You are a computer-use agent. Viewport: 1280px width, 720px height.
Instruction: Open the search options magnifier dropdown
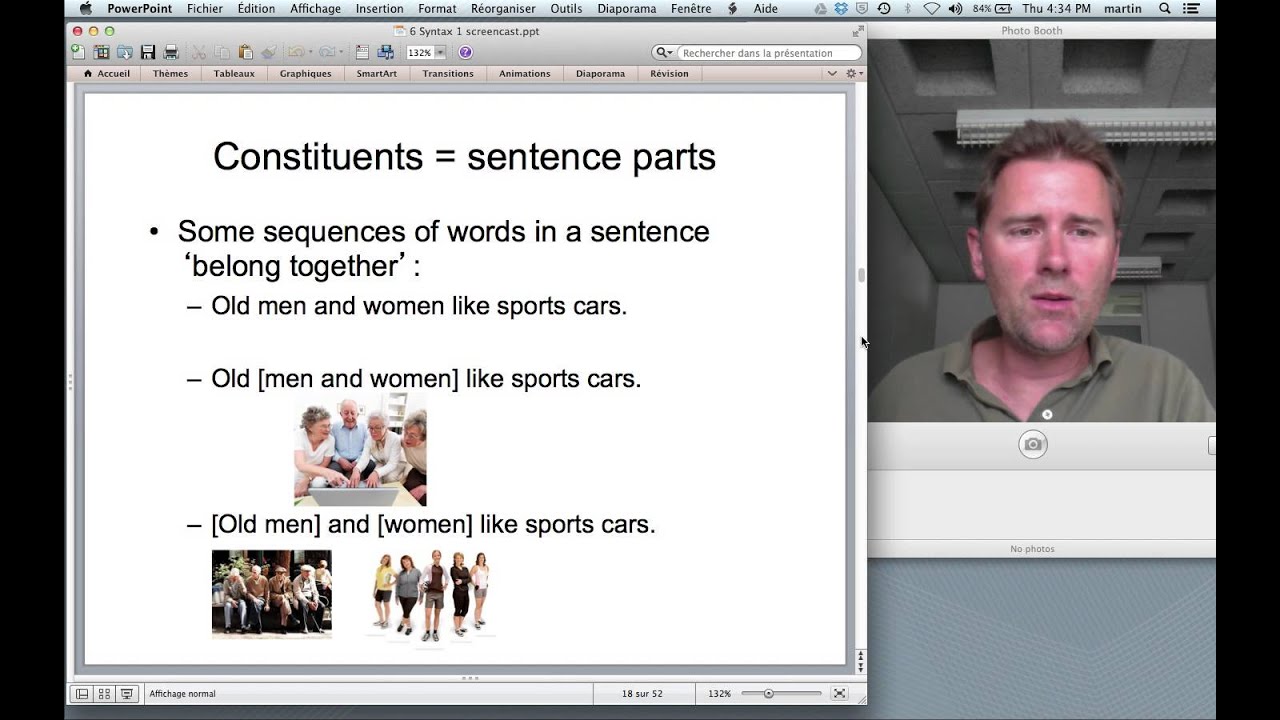click(x=664, y=53)
